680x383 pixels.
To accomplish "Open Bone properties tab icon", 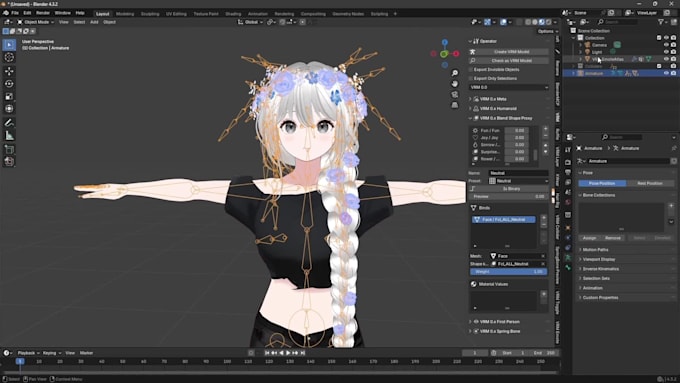I will pos(568,268).
